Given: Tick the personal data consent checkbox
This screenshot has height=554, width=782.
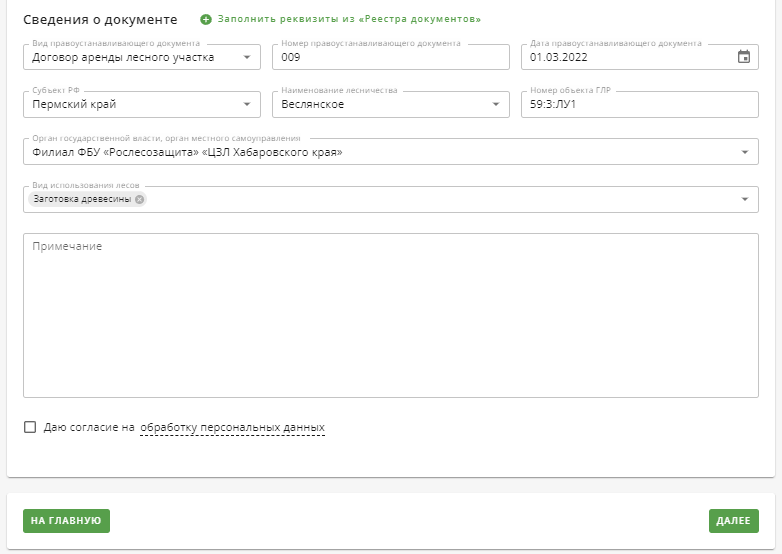Looking at the screenshot, I should pos(30,427).
